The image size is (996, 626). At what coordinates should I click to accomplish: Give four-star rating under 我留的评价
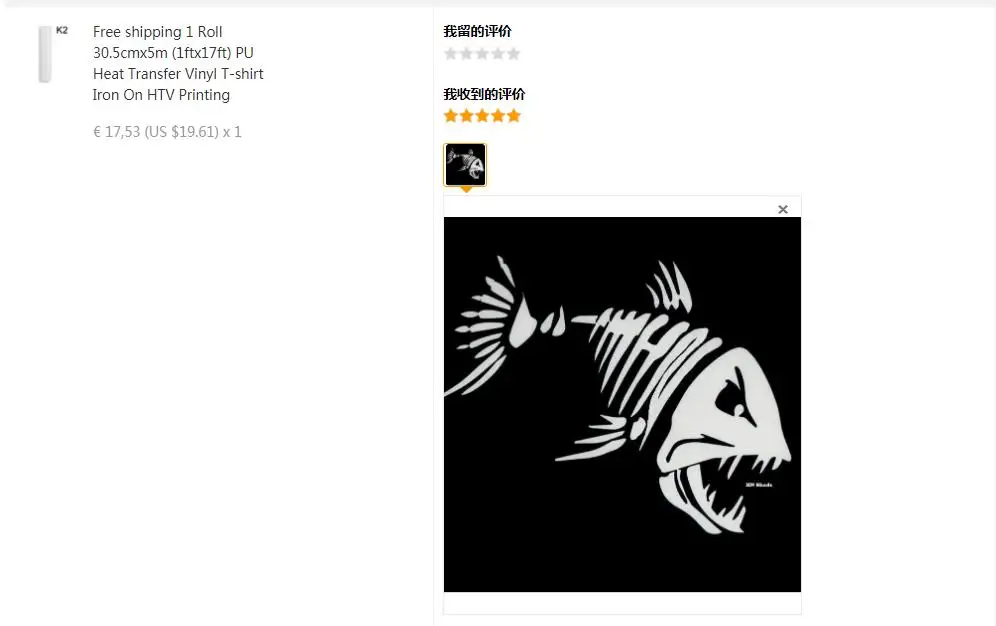[498, 54]
